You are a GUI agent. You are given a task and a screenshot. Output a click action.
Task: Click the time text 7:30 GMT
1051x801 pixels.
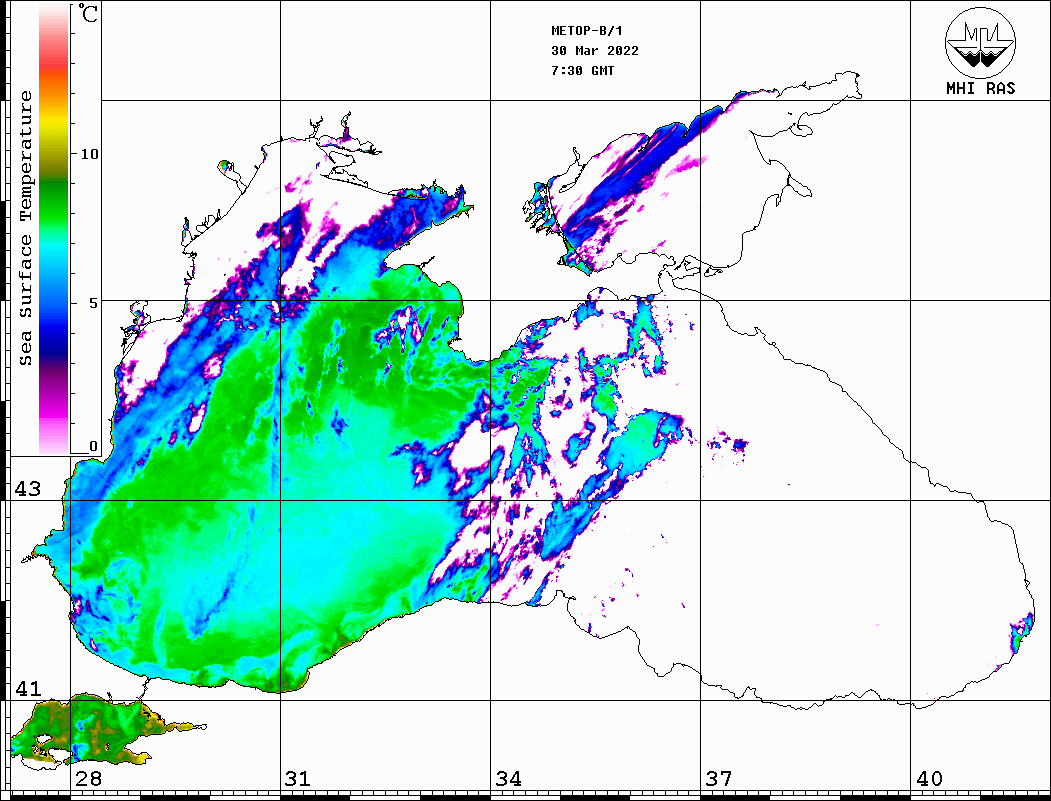point(582,70)
